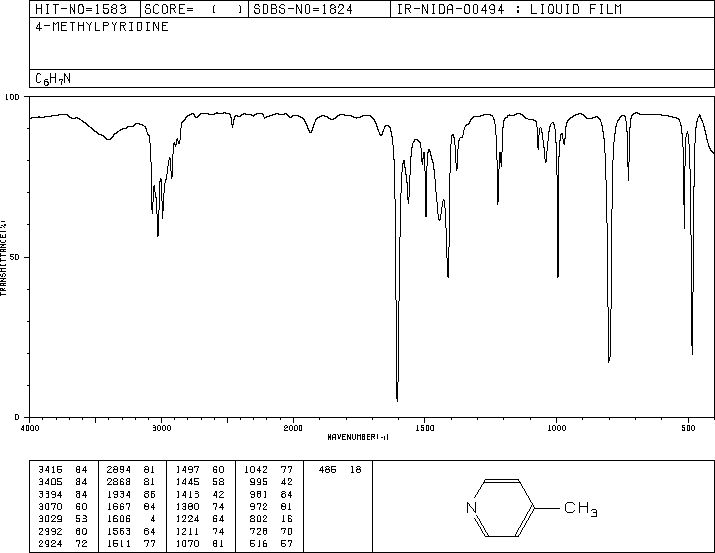This screenshot has width=715, height=553.
Task: Select the SCORE= ( ) header cell
Action: point(193,10)
